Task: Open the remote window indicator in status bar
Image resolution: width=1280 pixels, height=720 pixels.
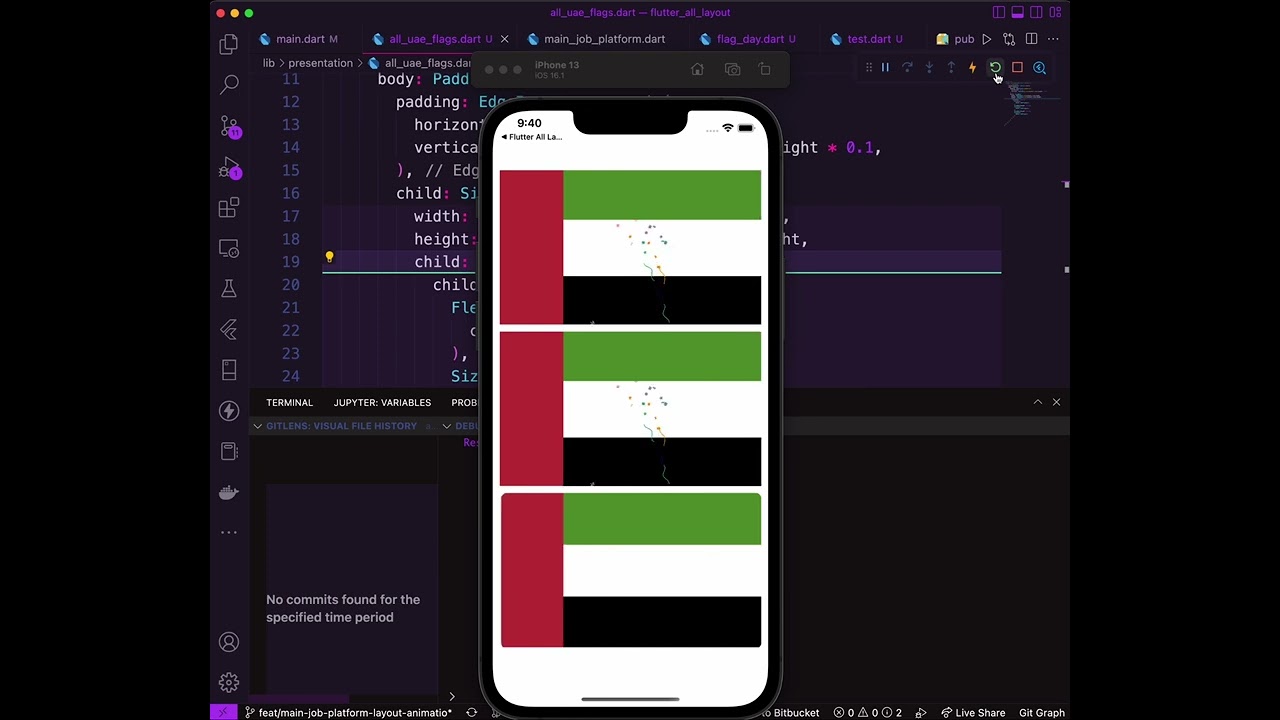Action: click(223, 713)
